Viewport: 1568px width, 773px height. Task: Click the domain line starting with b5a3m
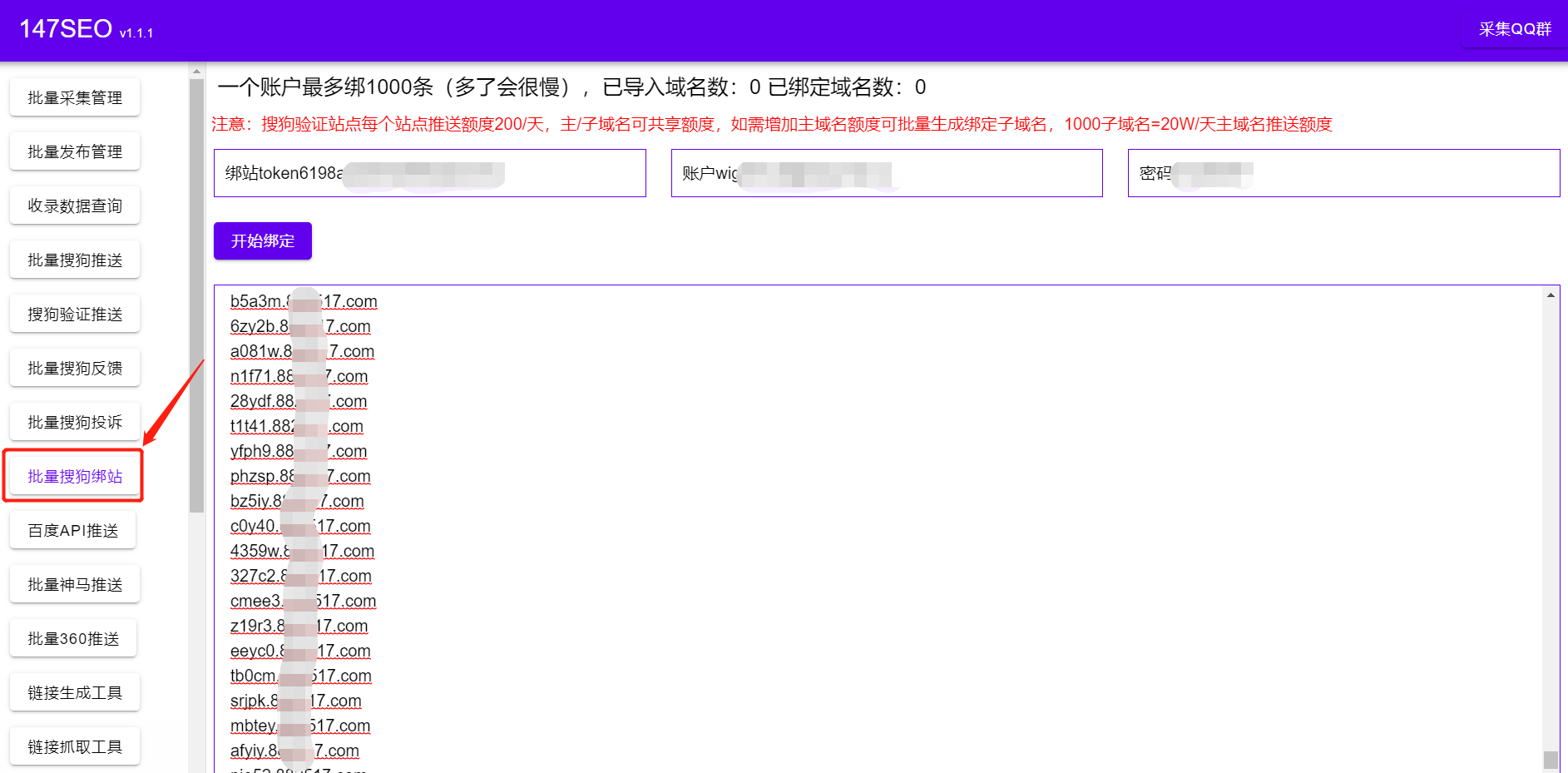click(304, 301)
